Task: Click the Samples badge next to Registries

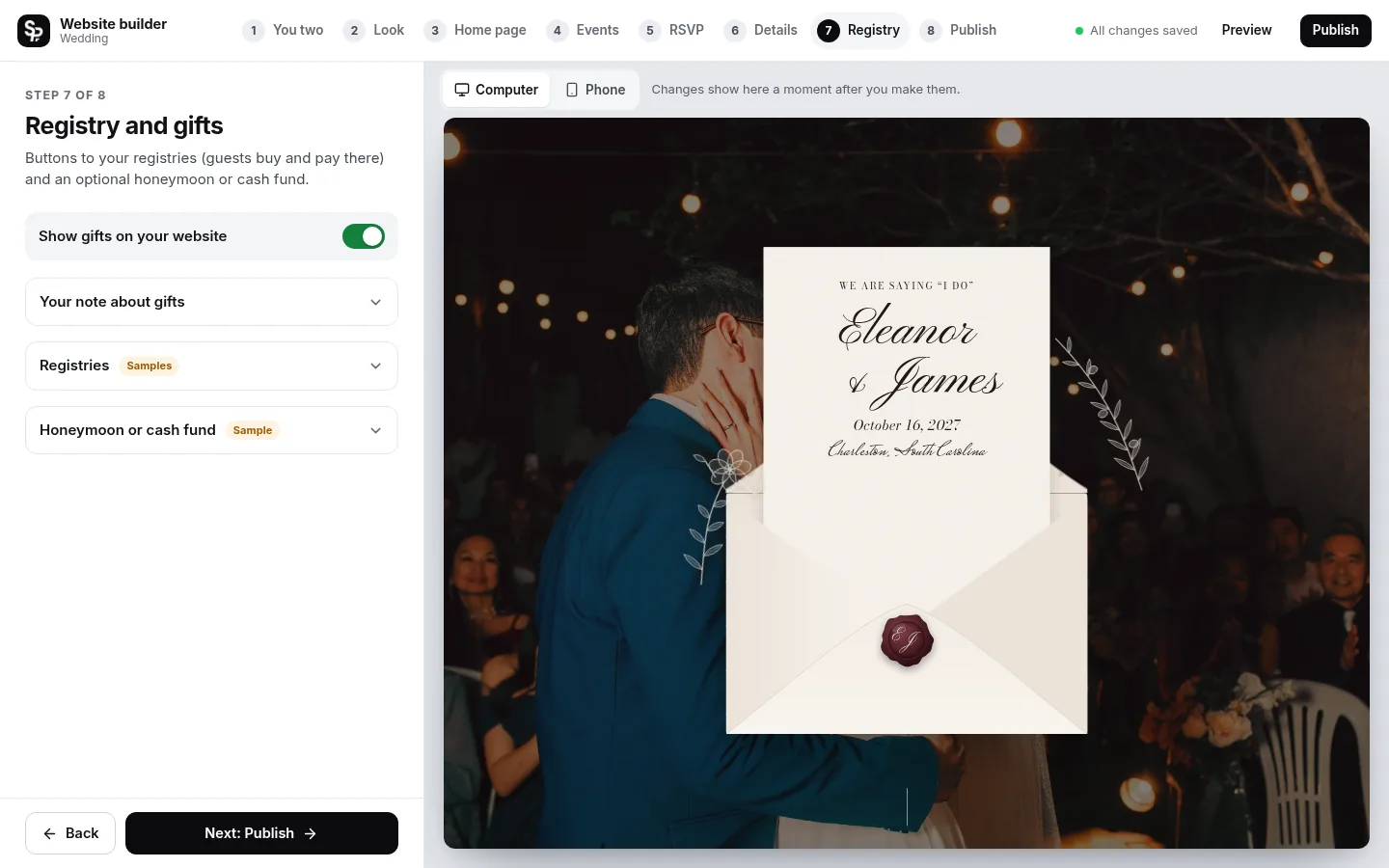Action: [150, 366]
